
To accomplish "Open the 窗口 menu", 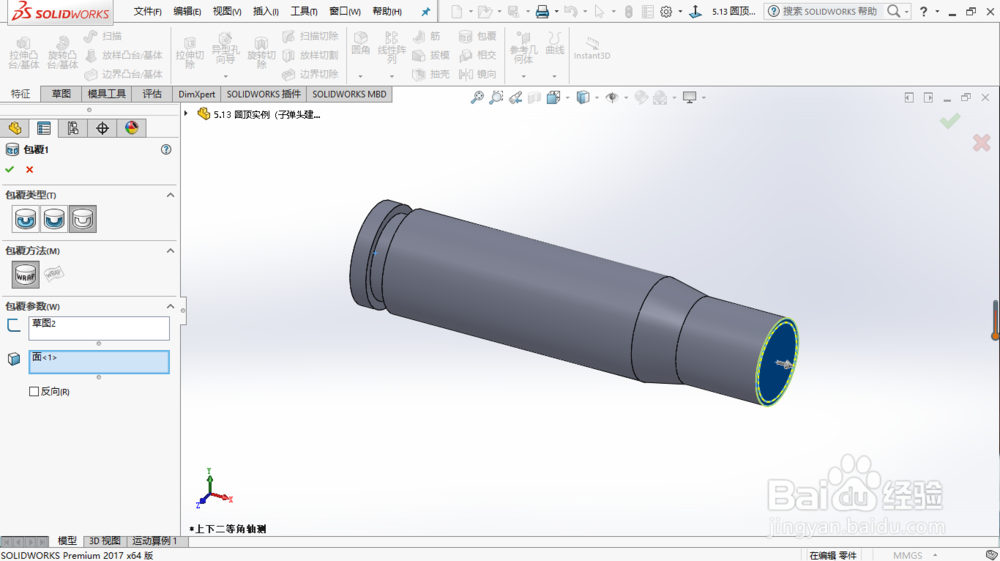I will tap(344, 11).
